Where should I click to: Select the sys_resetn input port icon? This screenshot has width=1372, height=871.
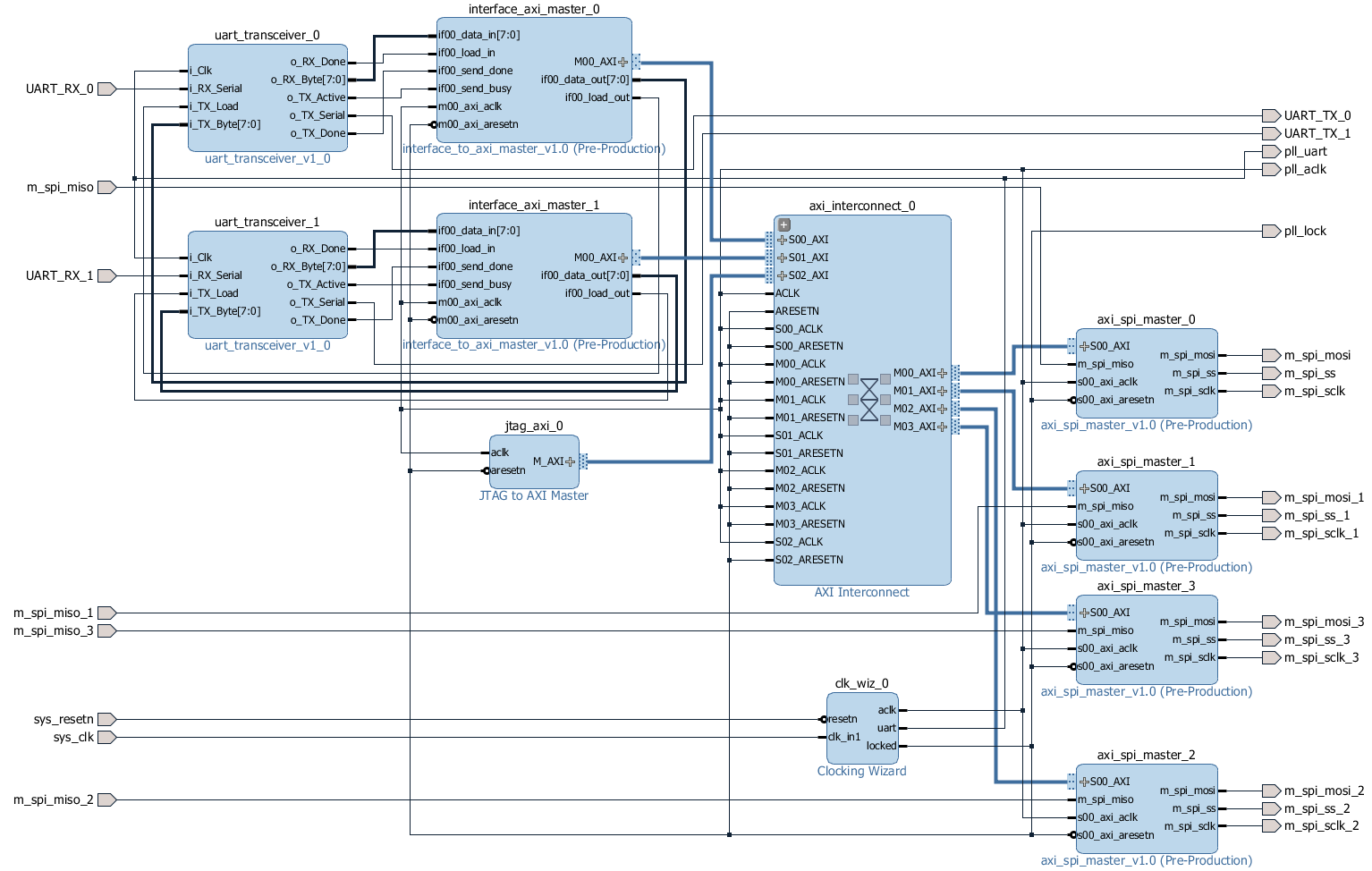[x=106, y=719]
